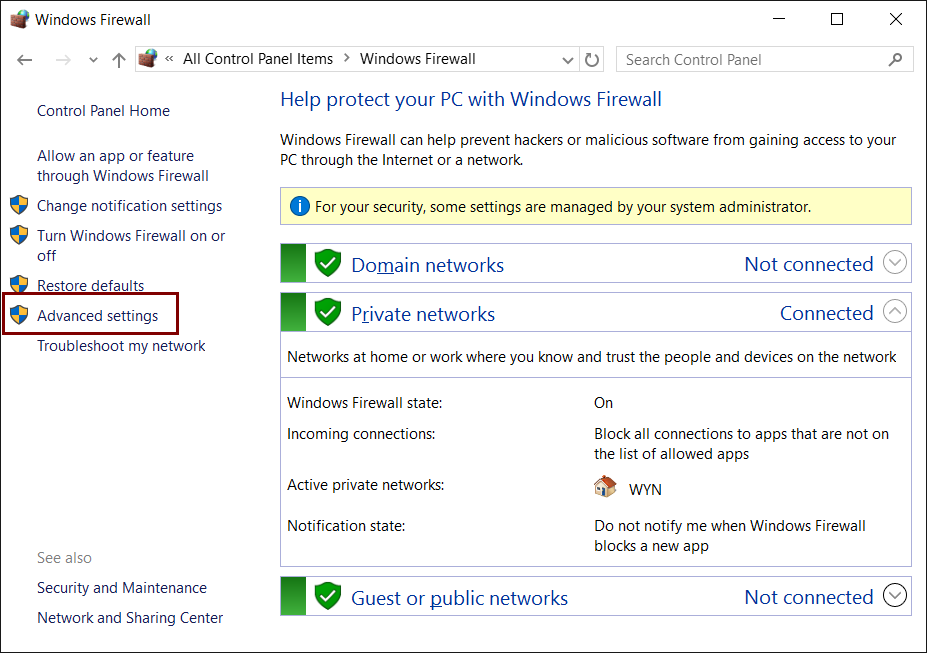Refresh the Windows Firewall page
The height and width of the screenshot is (653, 927).
click(592, 60)
